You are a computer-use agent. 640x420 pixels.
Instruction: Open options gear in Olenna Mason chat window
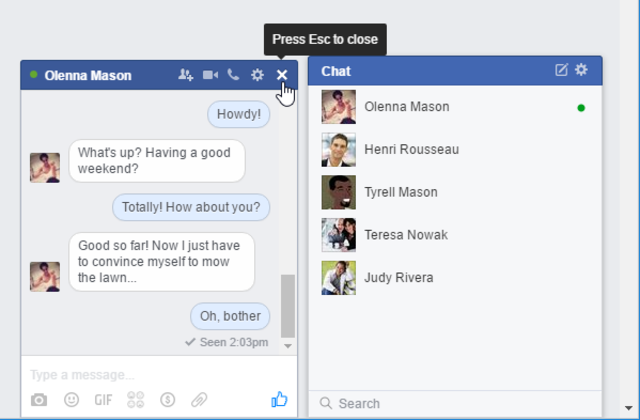257,75
